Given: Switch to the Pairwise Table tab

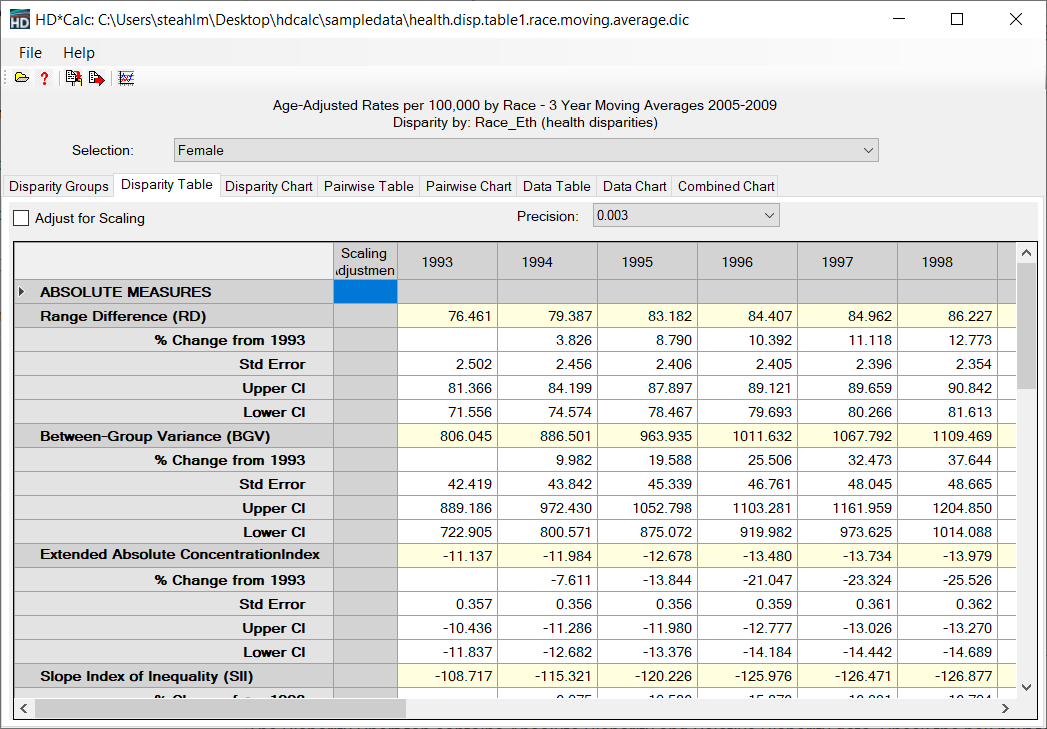Looking at the screenshot, I should pos(369,186).
